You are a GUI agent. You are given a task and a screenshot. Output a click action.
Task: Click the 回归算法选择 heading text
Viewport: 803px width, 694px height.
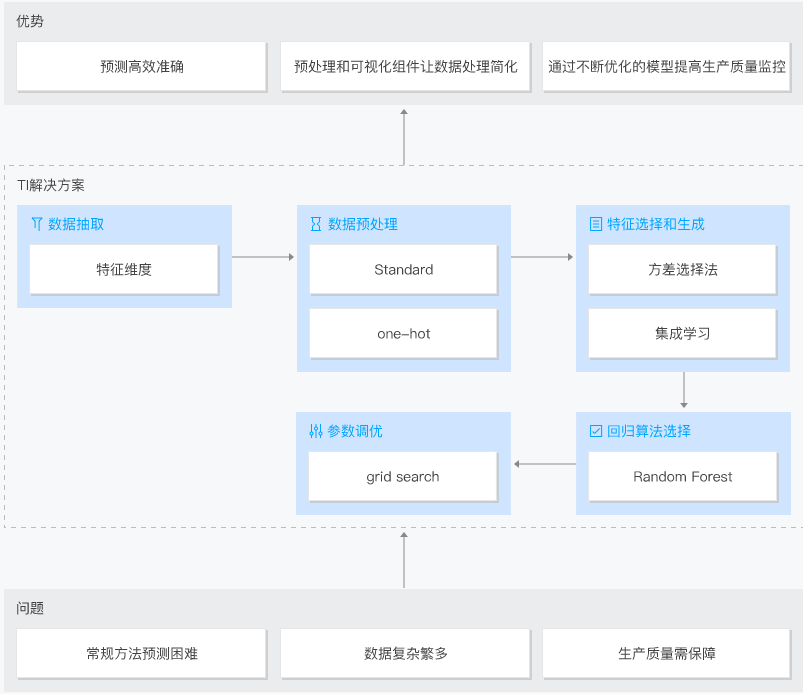coord(649,431)
